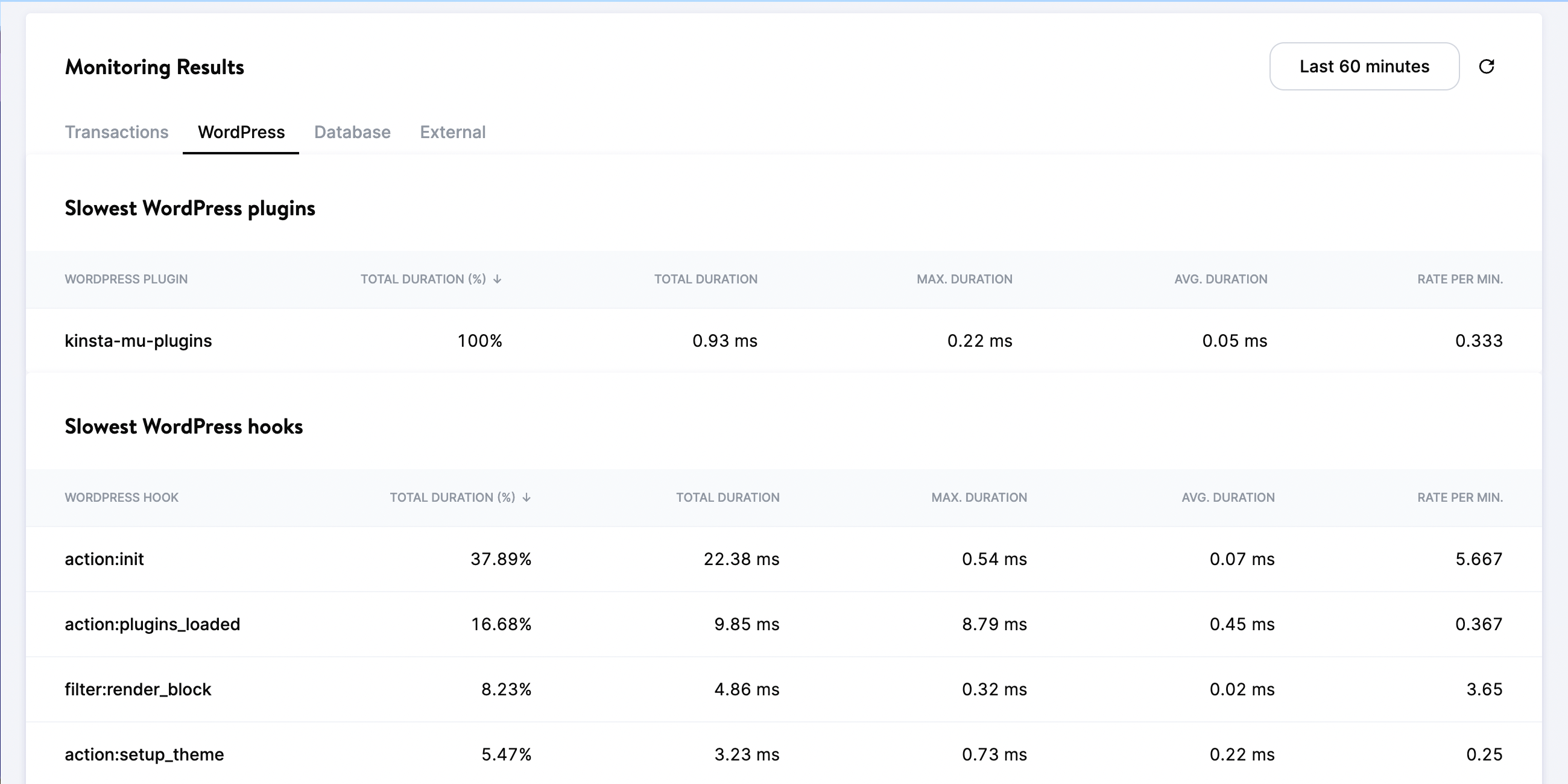Open the action:setup_theme hook entry
The height and width of the screenshot is (784, 1568).
click(x=144, y=754)
